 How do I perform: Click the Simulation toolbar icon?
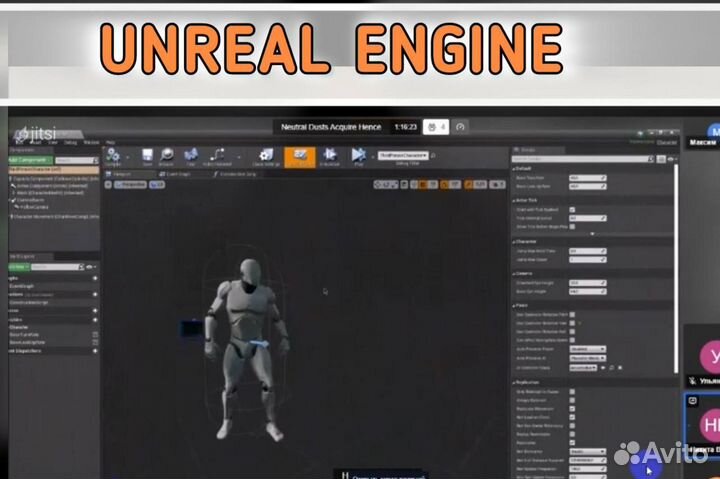[x=329, y=156]
